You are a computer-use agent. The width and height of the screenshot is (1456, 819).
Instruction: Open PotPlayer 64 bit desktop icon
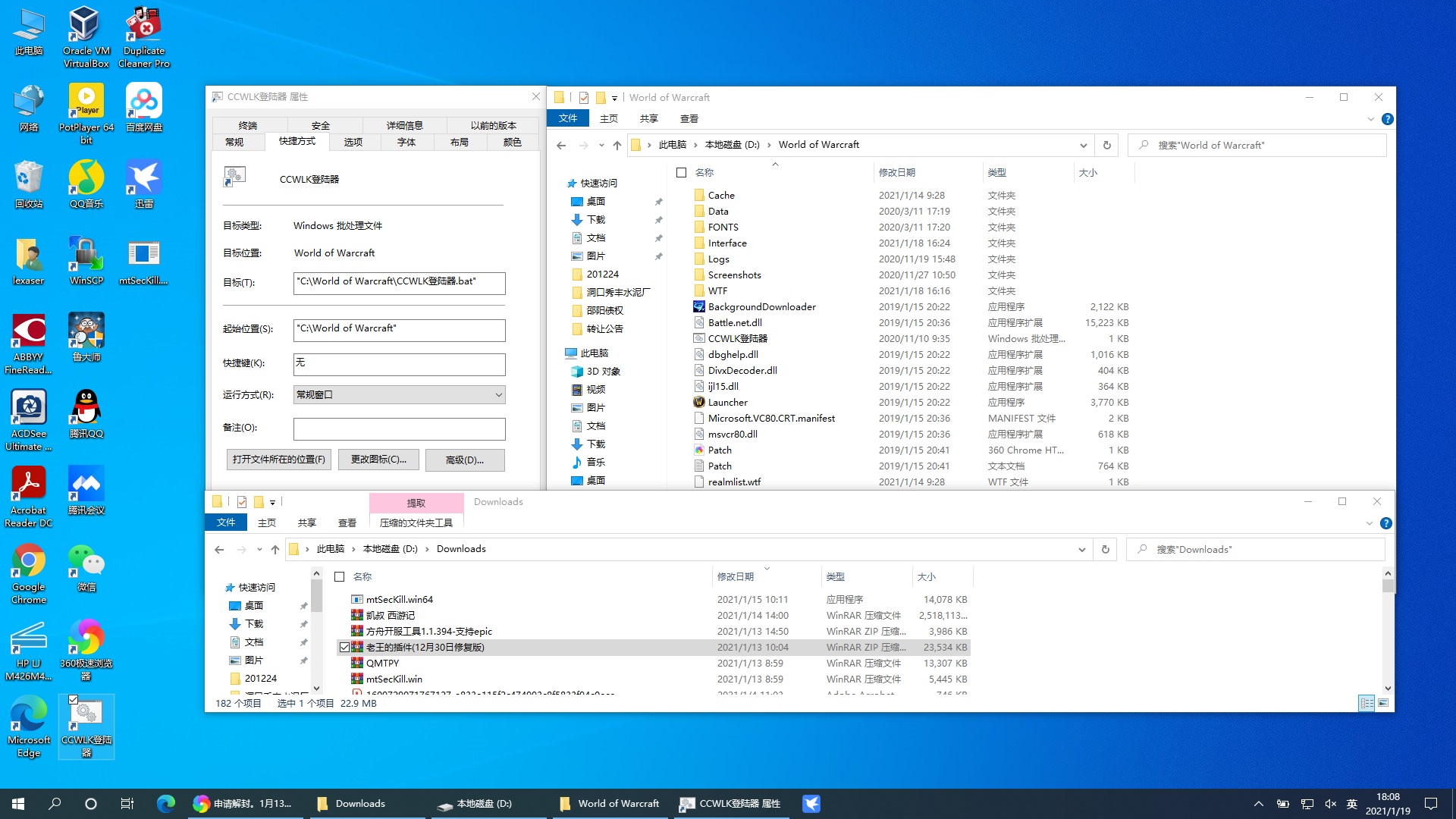(86, 102)
